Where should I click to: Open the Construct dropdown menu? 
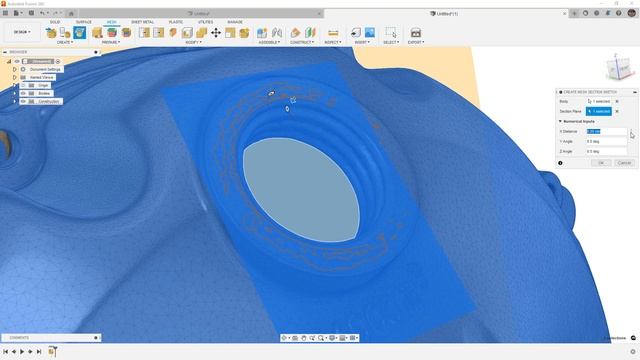(x=302, y=42)
